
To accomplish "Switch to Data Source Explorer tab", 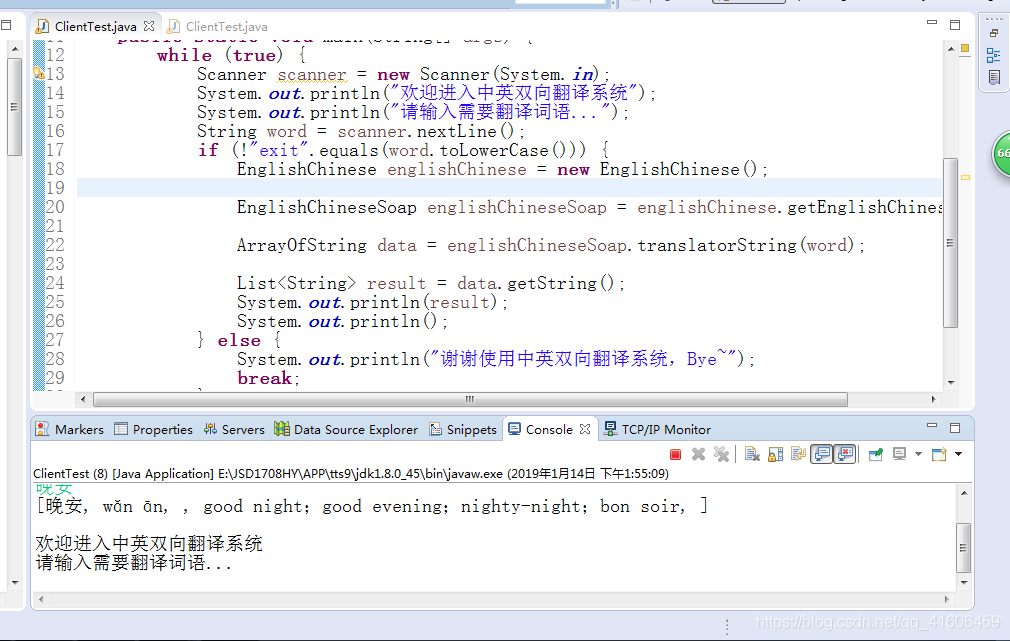I will tap(346, 429).
